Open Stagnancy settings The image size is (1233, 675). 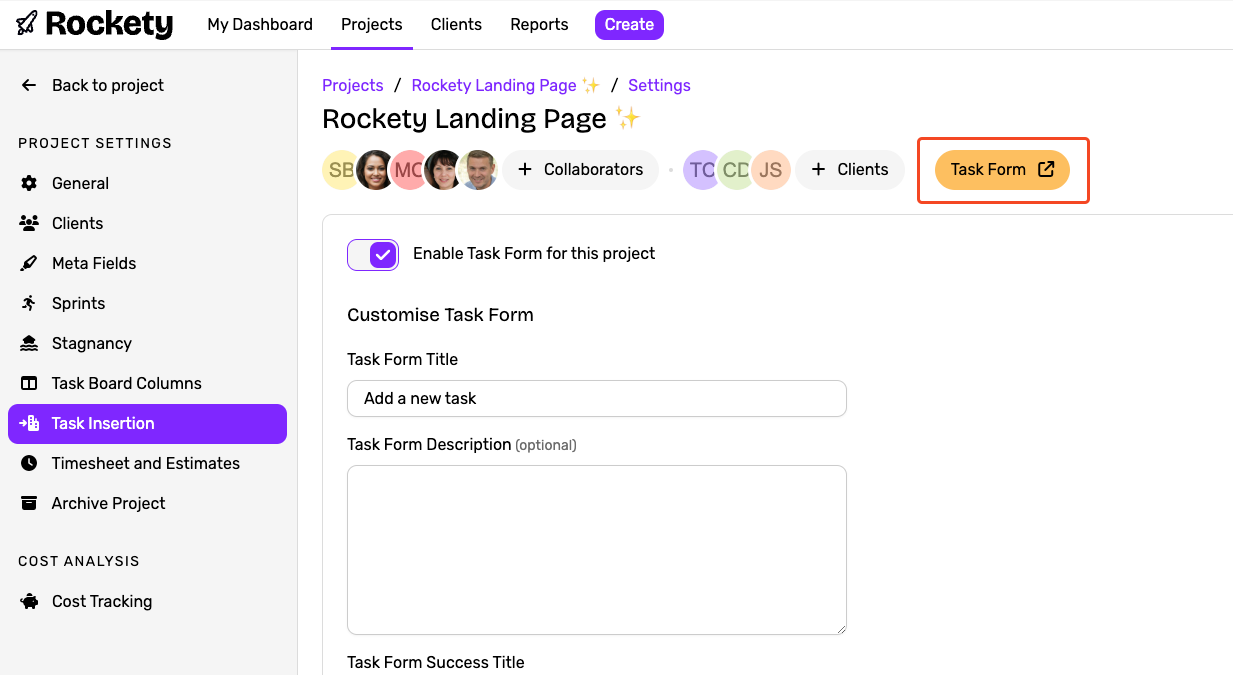147,343
